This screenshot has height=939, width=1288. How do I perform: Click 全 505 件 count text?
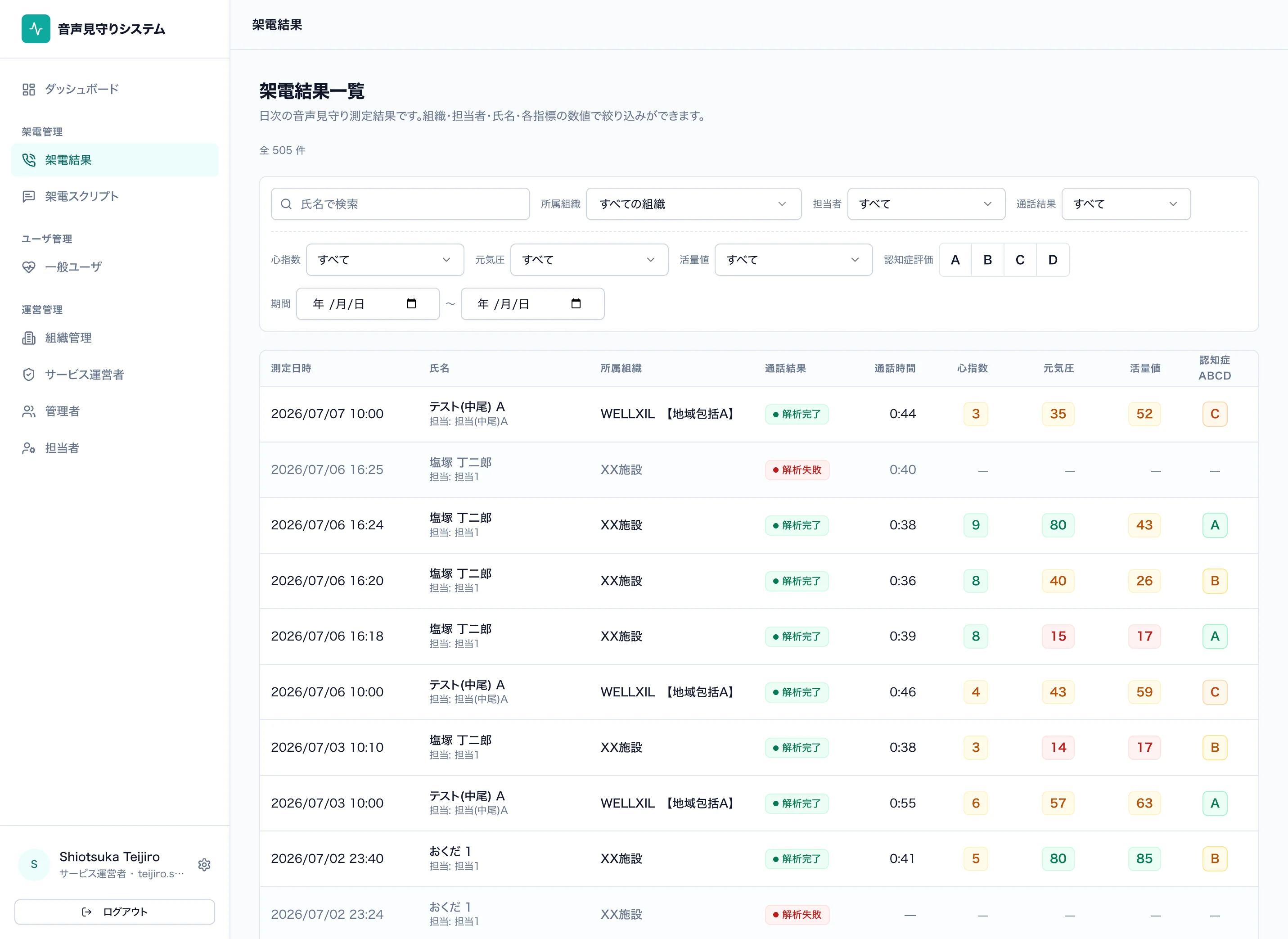(x=282, y=150)
